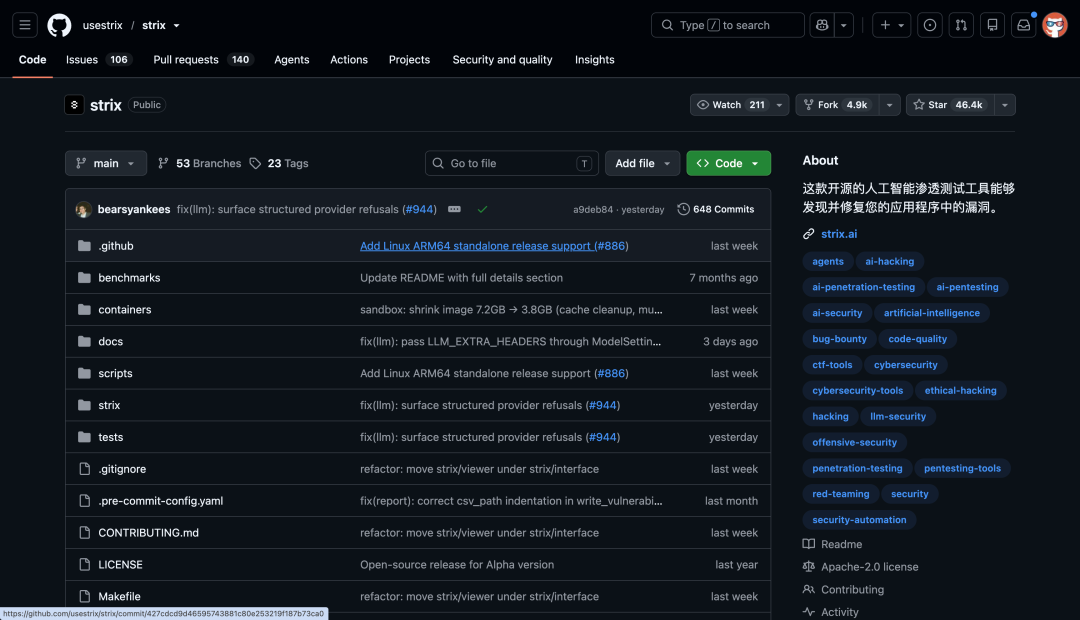Open the CONTRIBUTING.md file
This screenshot has height=620, width=1080.
coord(149,533)
